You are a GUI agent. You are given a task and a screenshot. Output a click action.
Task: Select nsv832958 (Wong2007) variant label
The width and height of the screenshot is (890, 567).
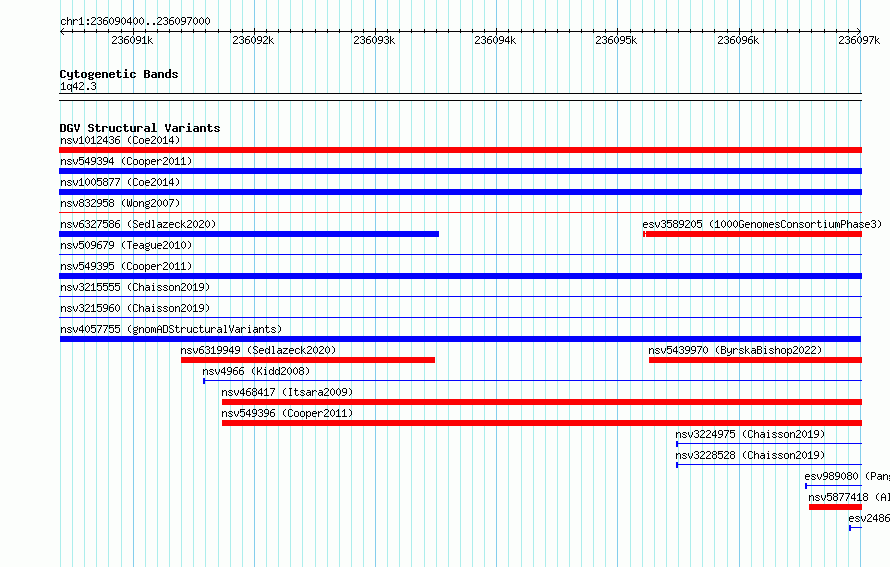tap(120, 203)
